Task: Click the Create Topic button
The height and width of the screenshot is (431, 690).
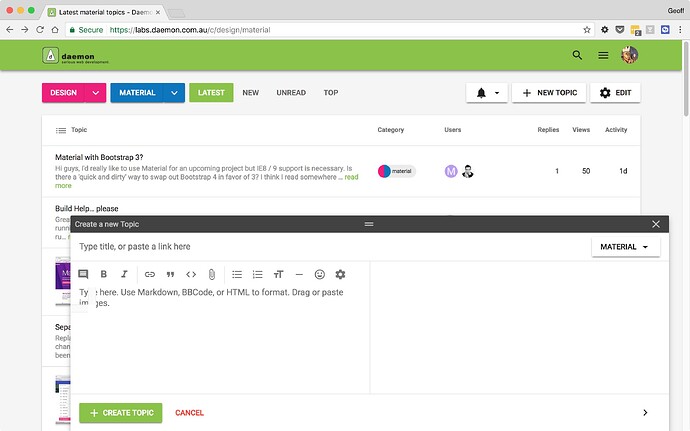Action: [120, 412]
